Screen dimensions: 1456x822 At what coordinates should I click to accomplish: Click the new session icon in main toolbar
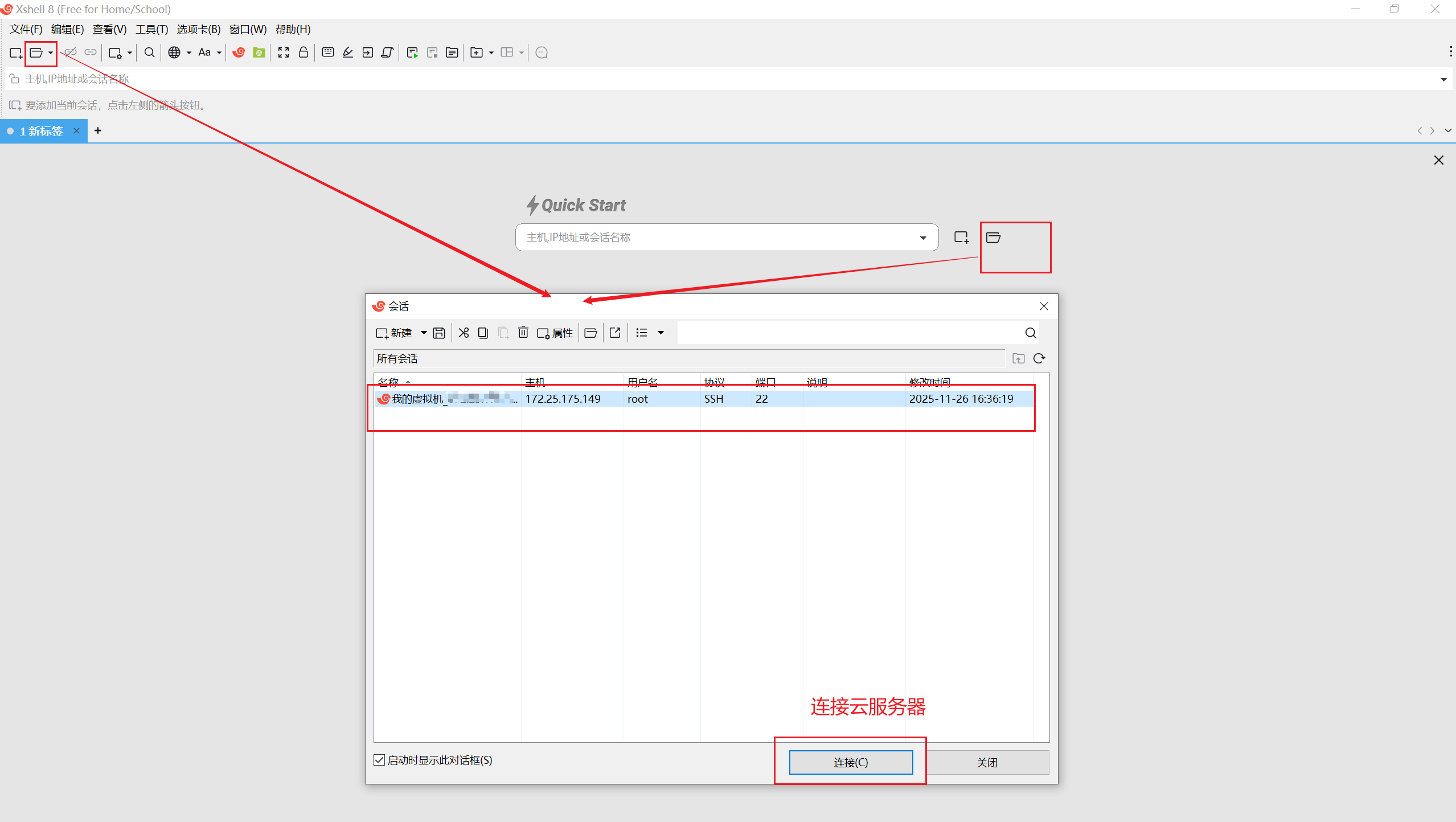pyautogui.click(x=15, y=53)
